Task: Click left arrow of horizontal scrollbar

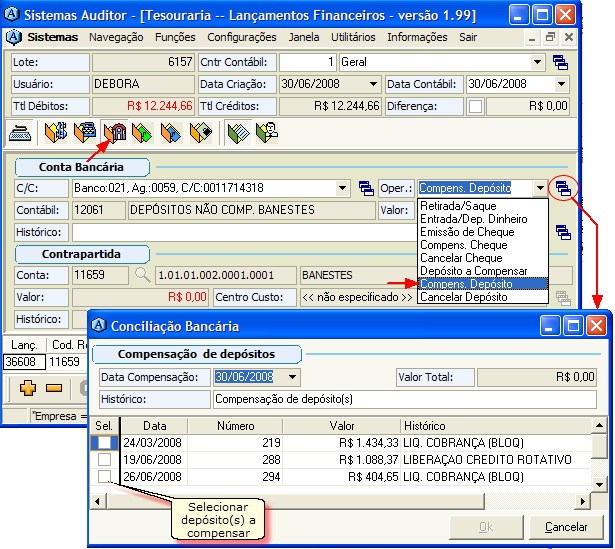Action: click(x=98, y=501)
